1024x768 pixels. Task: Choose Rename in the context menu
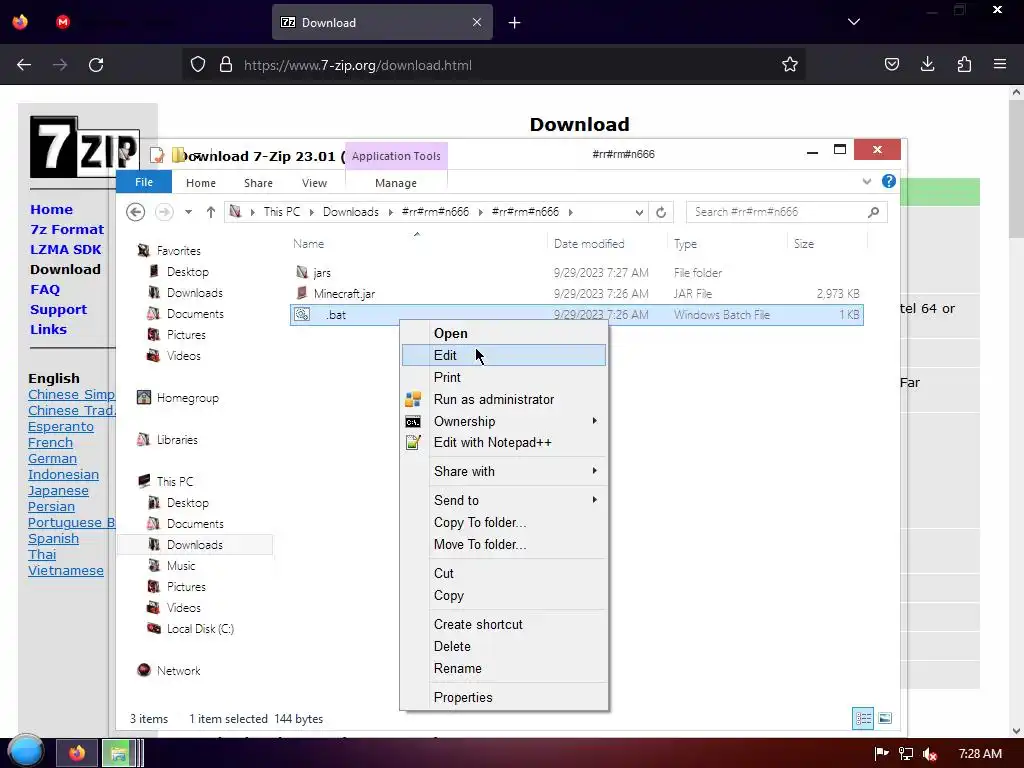click(x=504, y=668)
